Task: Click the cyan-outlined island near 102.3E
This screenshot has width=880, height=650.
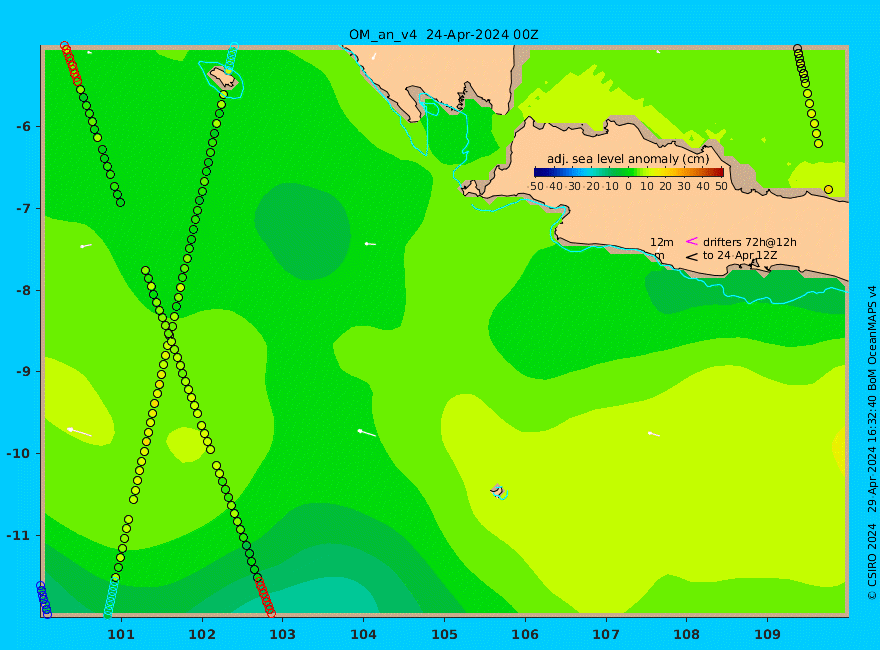Action: [x=223, y=78]
